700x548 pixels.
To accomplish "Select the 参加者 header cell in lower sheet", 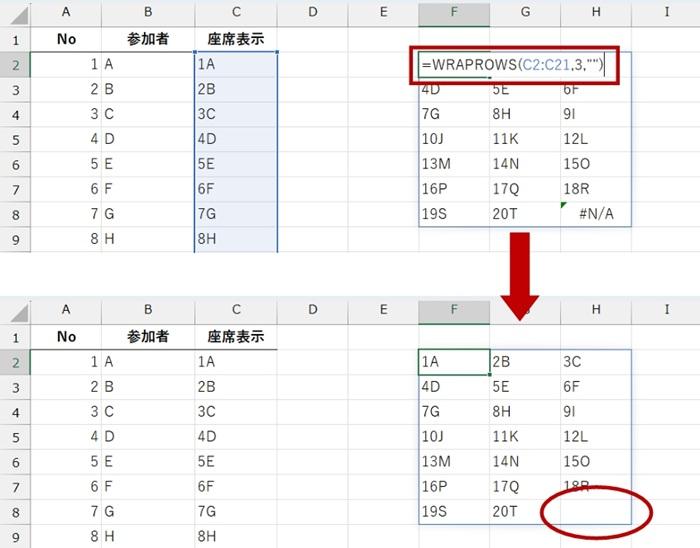I will [x=148, y=337].
